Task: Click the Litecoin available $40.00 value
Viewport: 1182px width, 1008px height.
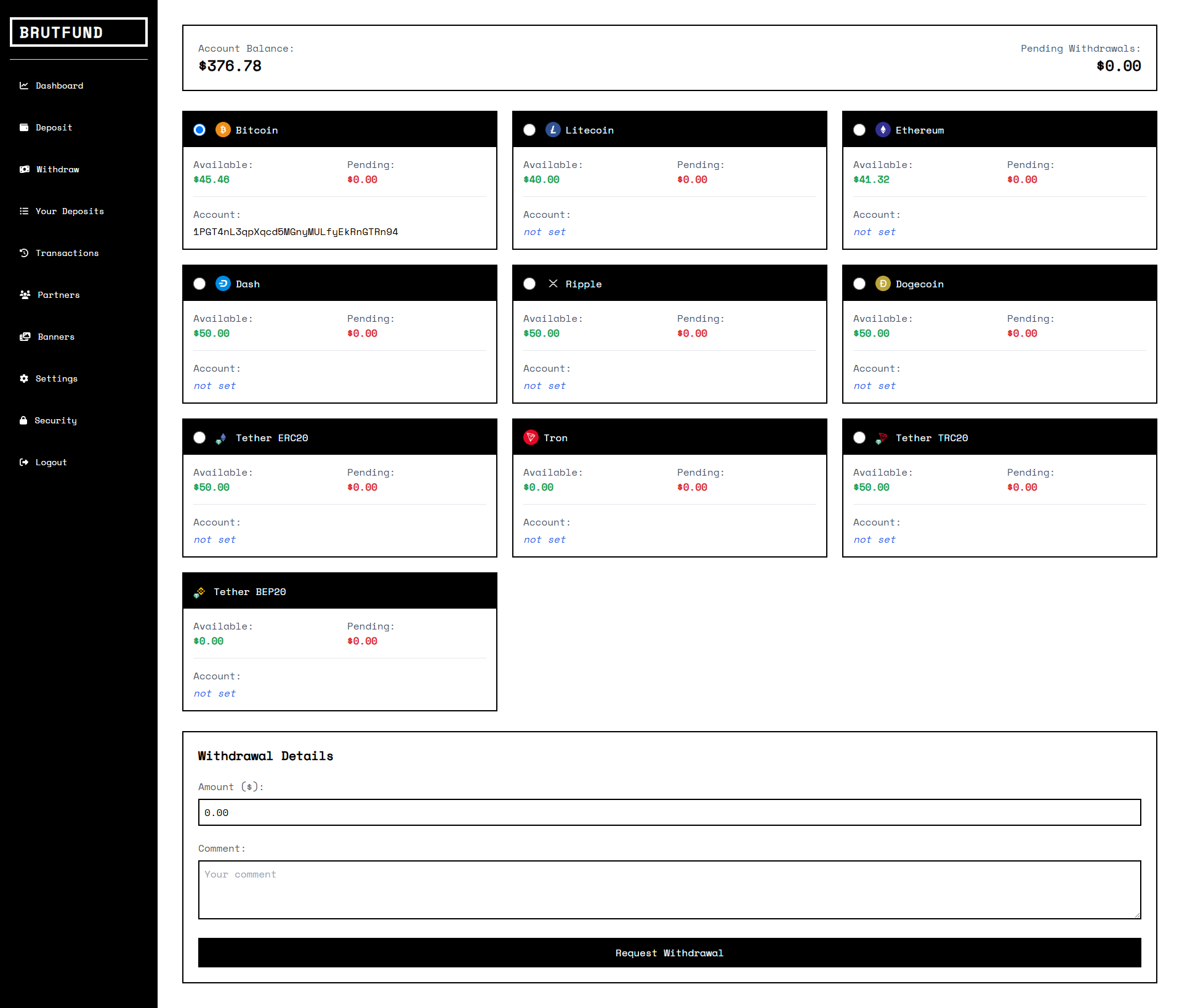Action: pos(541,180)
